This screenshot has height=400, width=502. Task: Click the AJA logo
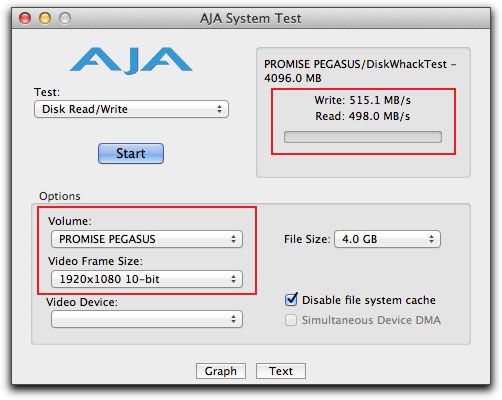131,60
